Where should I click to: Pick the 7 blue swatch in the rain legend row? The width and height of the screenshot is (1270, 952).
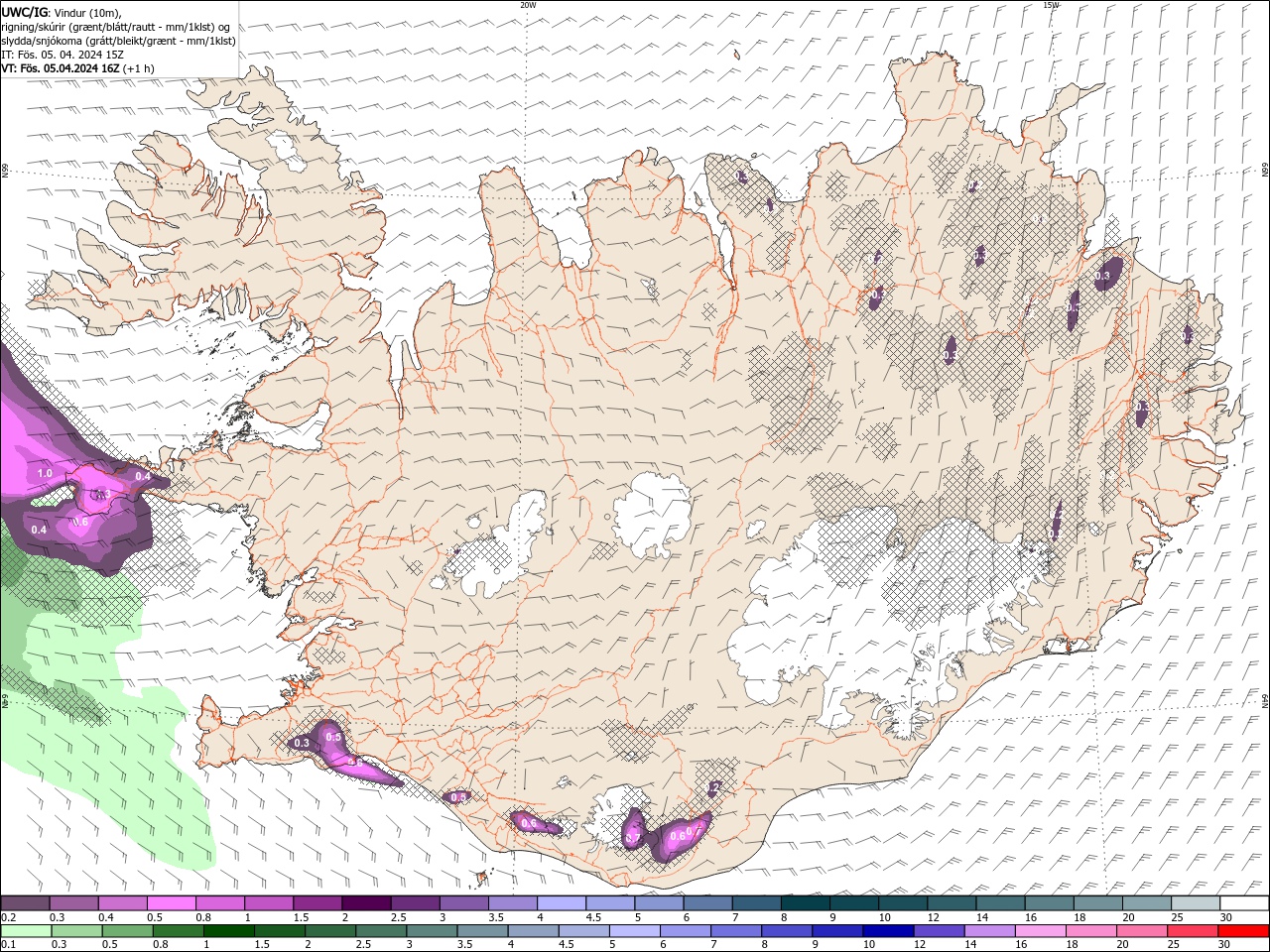pos(735,931)
